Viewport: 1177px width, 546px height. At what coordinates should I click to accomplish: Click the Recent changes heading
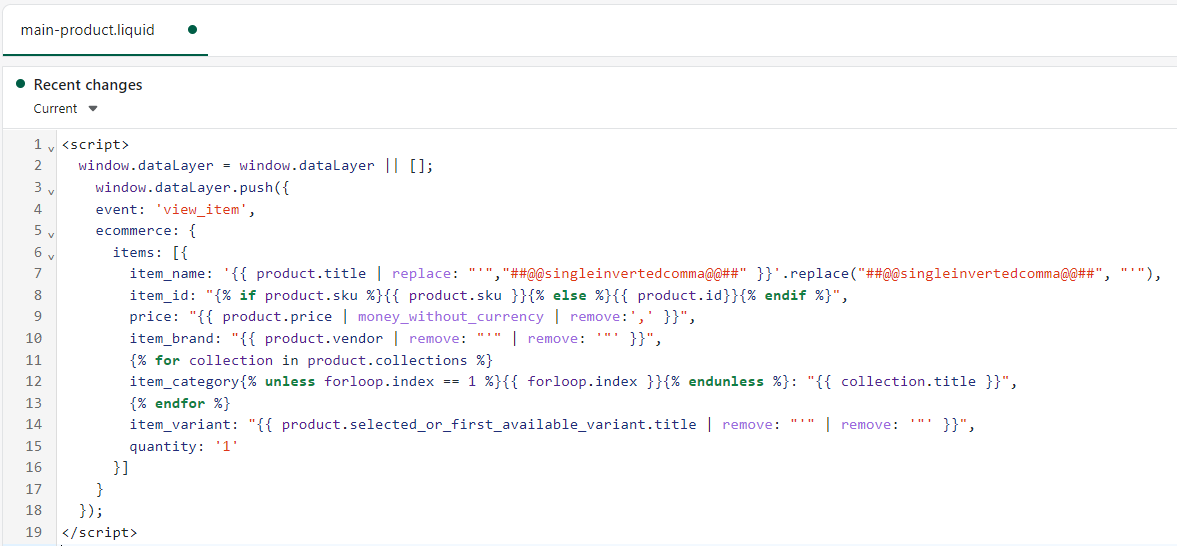click(88, 85)
